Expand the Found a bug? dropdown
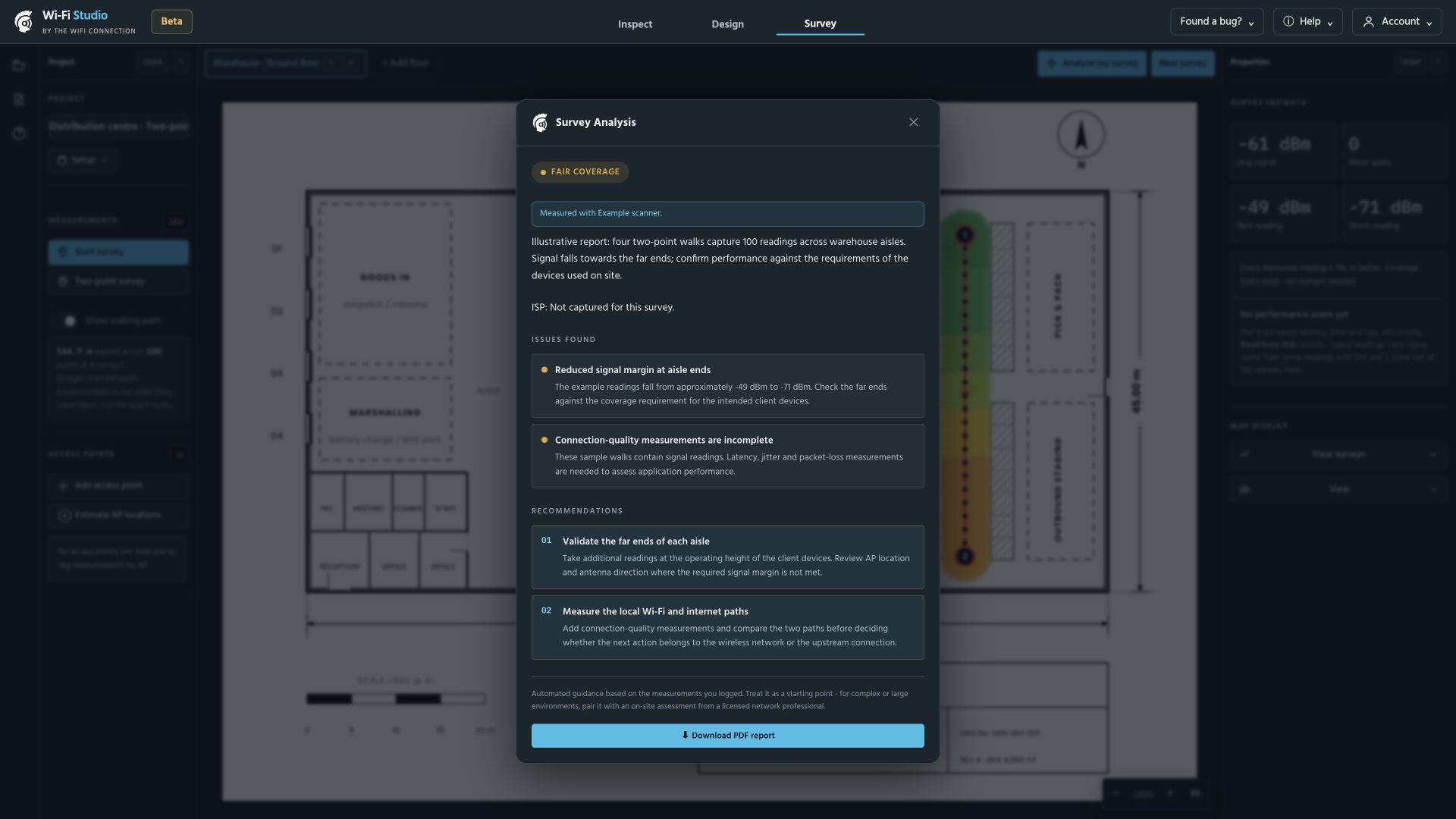 (x=1216, y=22)
